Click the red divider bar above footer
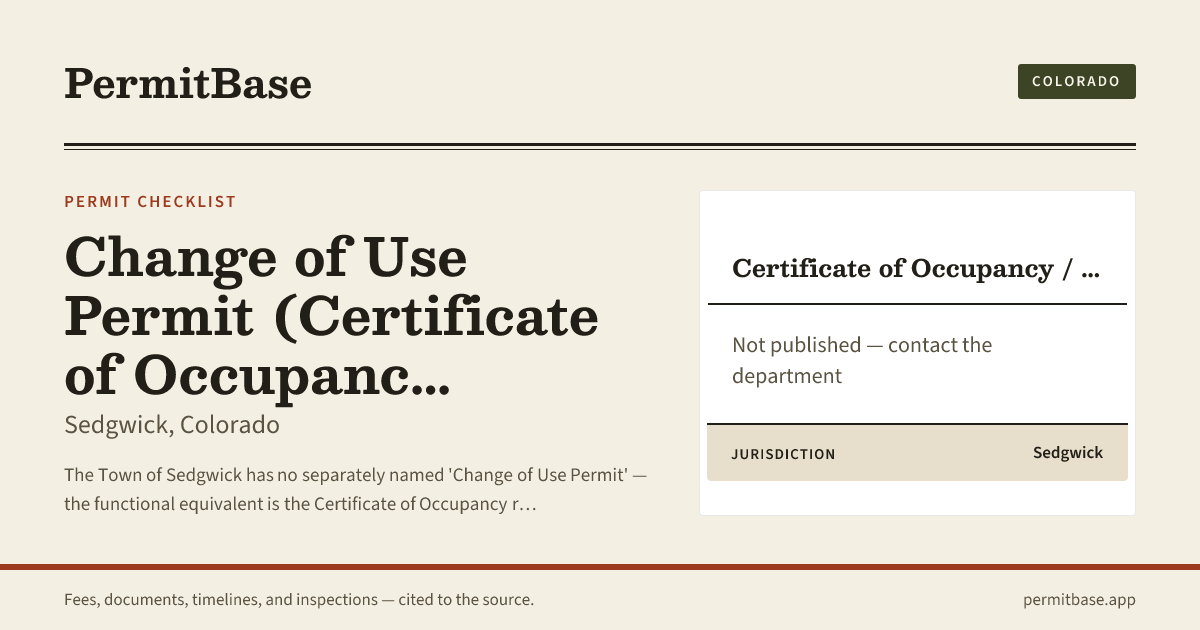Viewport: 1200px width, 630px height. [x=600, y=567]
